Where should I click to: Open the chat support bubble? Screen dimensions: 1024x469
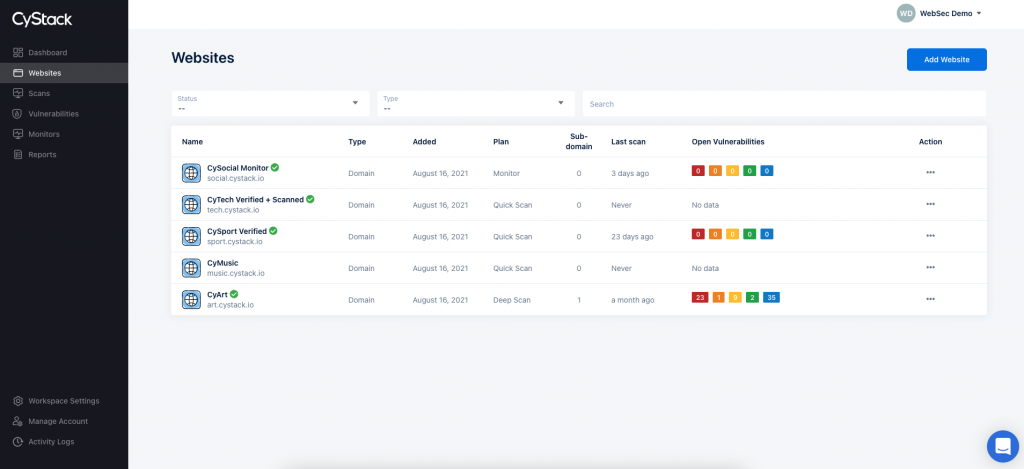1002,446
